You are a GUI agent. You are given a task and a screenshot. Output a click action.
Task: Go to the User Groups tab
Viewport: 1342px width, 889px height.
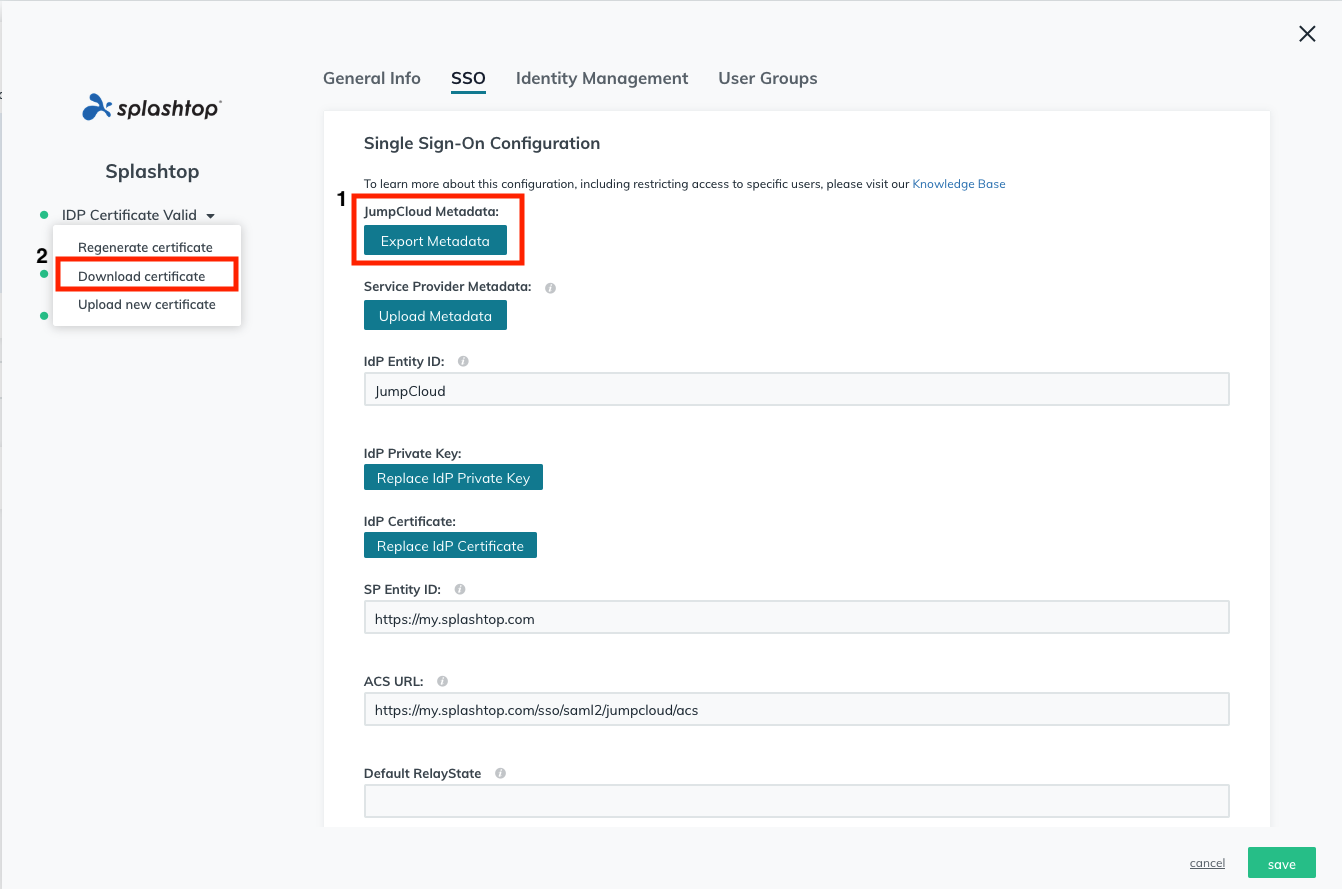[x=768, y=78]
